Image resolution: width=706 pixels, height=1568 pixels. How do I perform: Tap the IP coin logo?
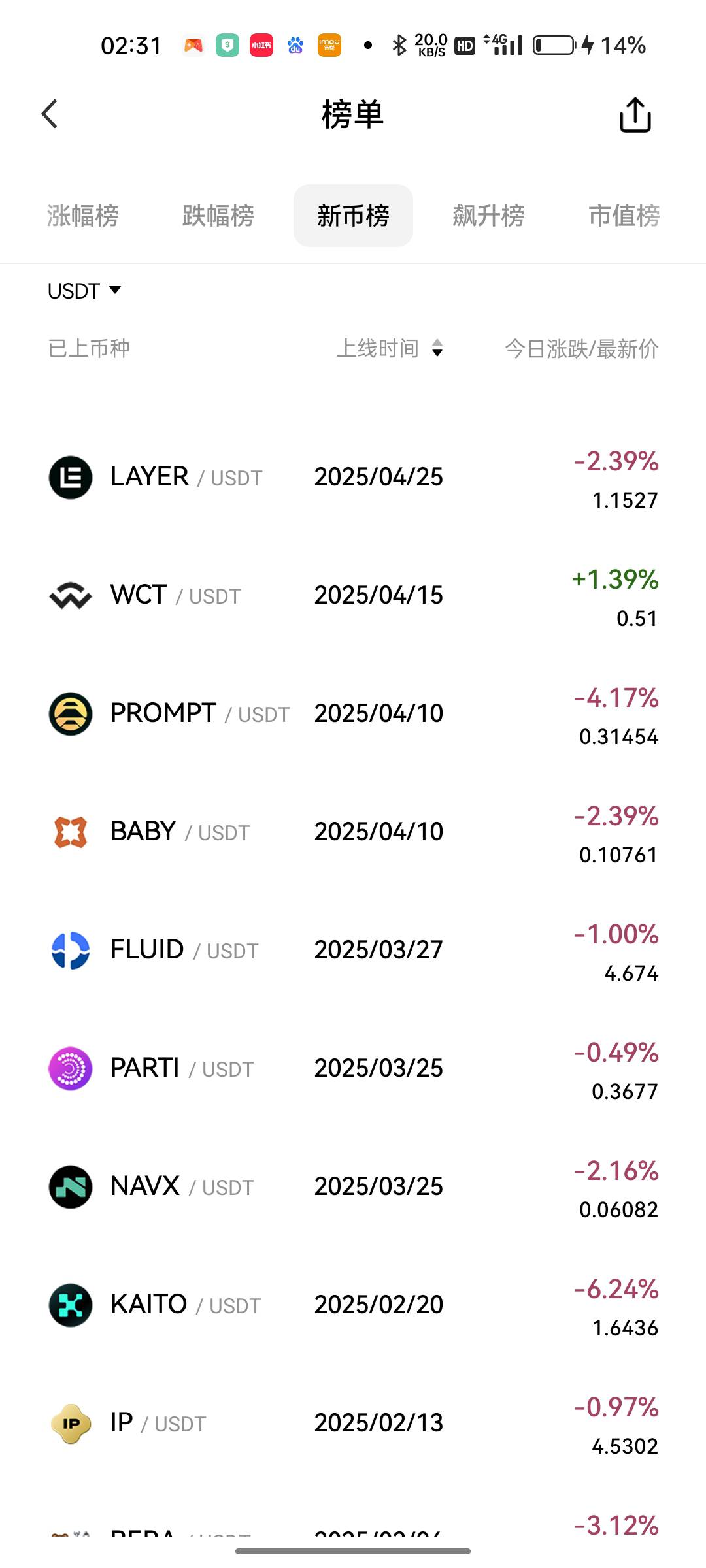coord(71,1424)
